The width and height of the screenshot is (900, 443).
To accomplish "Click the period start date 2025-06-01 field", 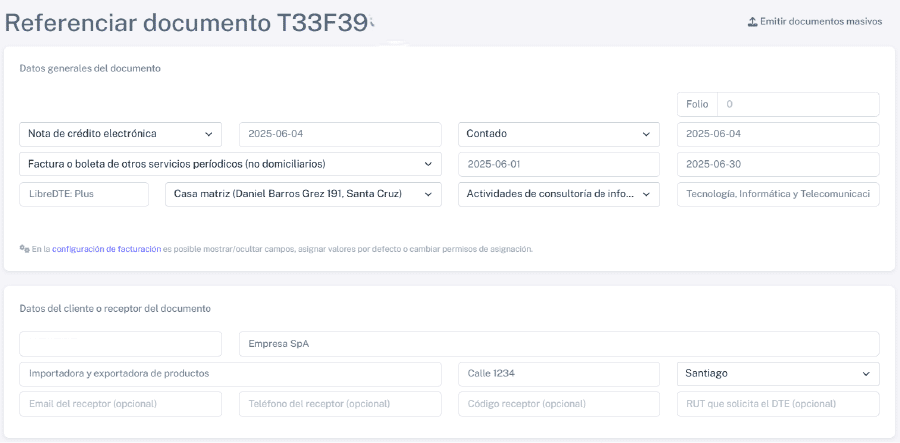I will (558, 164).
